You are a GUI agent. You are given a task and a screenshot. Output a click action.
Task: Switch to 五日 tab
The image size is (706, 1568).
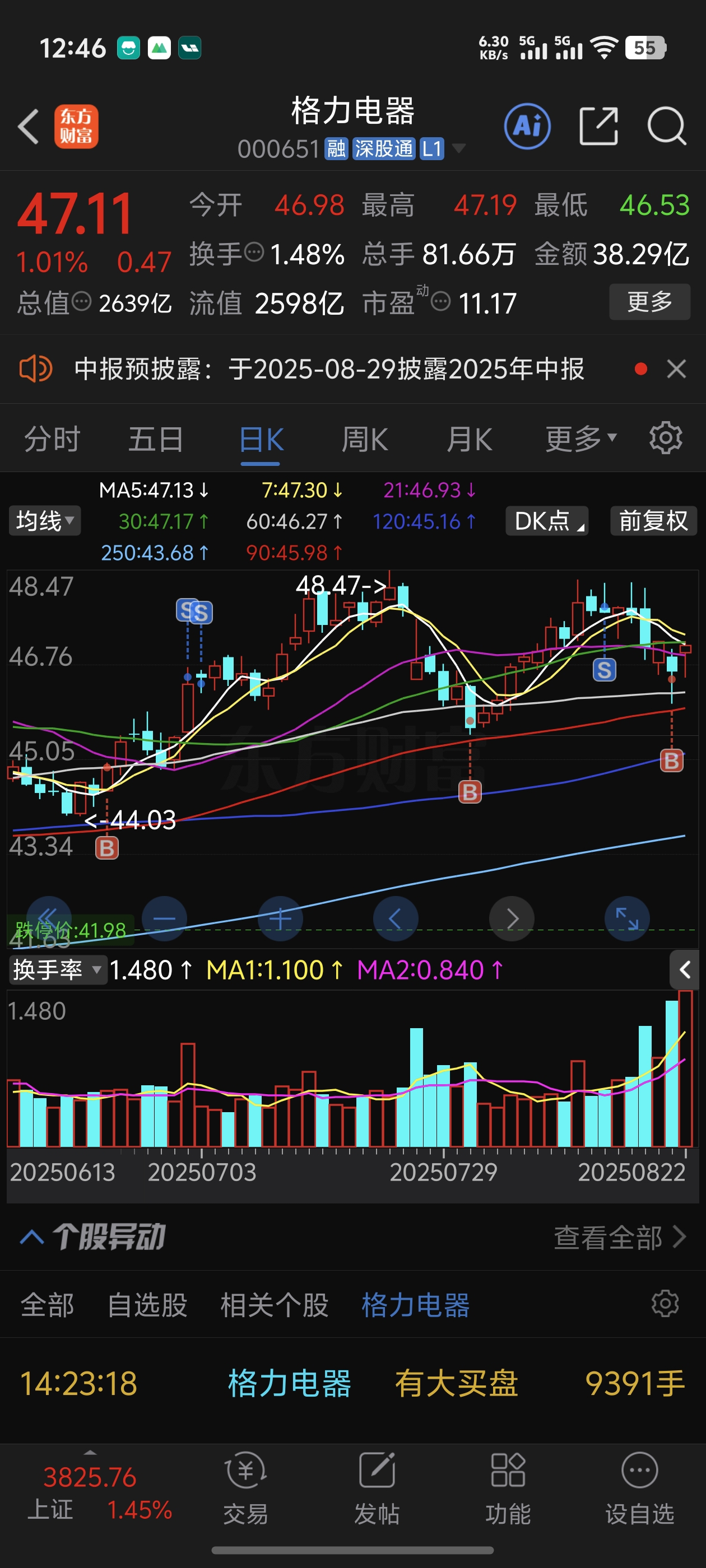point(156,439)
